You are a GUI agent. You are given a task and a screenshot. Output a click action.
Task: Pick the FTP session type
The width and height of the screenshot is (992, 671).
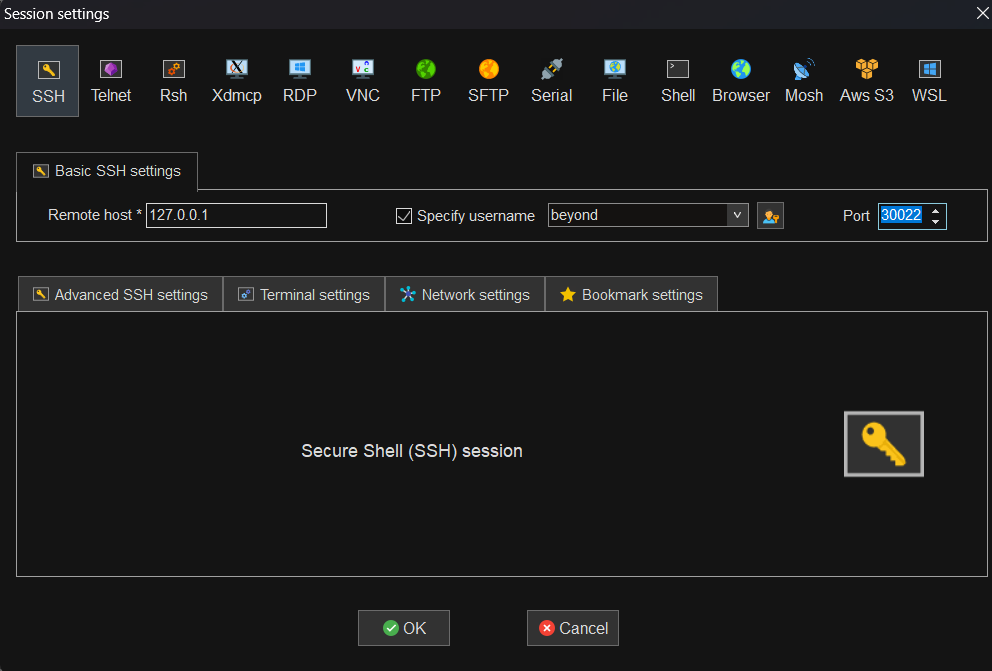click(x=426, y=81)
